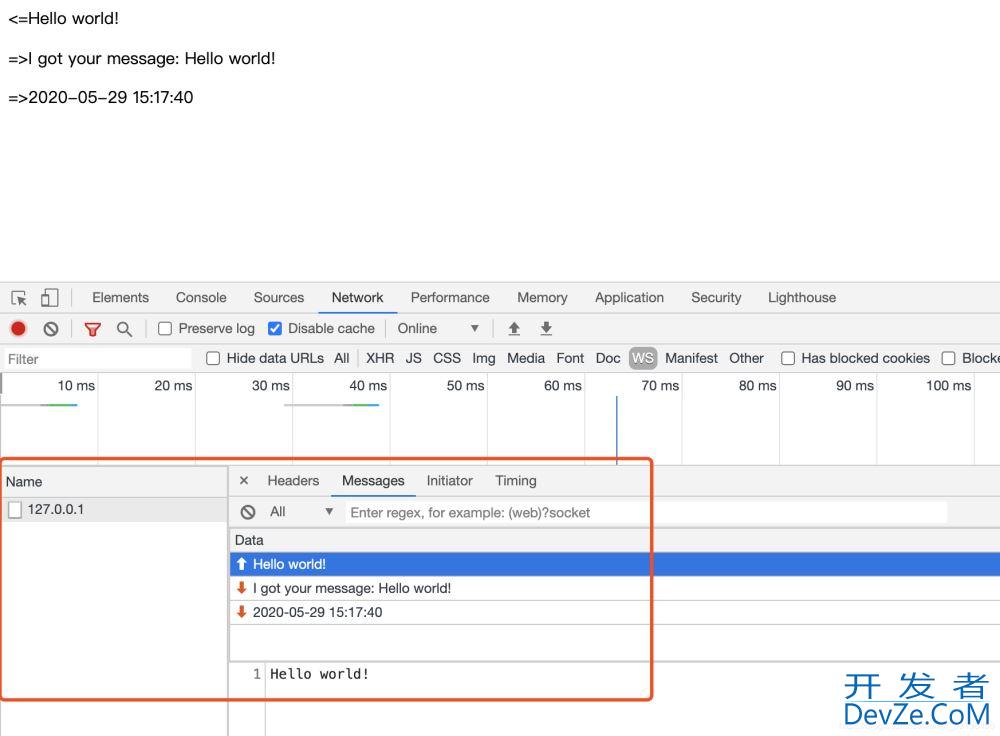1000x736 pixels.
Task: Click the first request bar in the timeline overview
Action: coord(40,405)
